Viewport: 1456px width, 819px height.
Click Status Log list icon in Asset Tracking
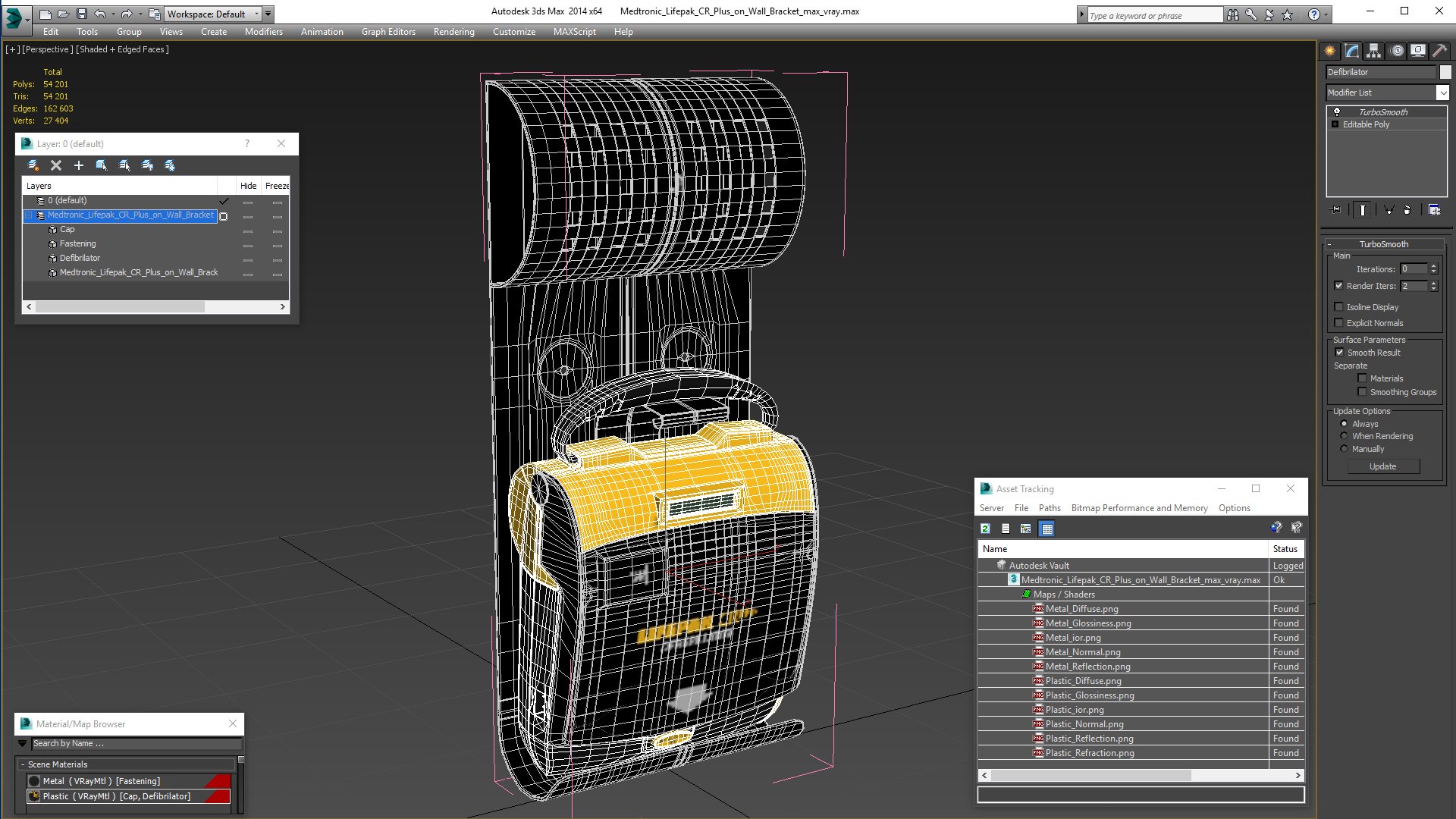pos(1006,529)
